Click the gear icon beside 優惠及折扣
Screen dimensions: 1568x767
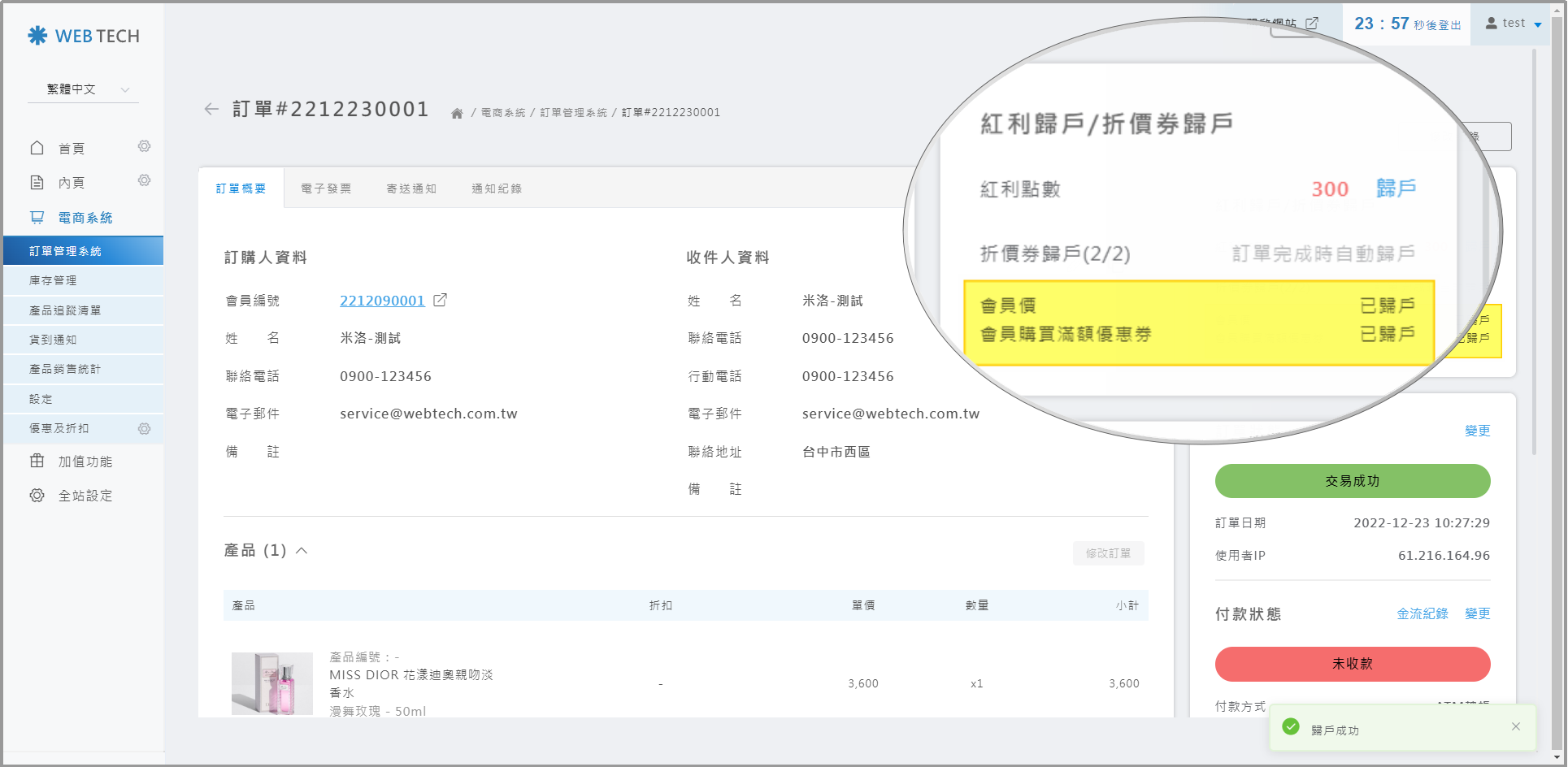[144, 428]
